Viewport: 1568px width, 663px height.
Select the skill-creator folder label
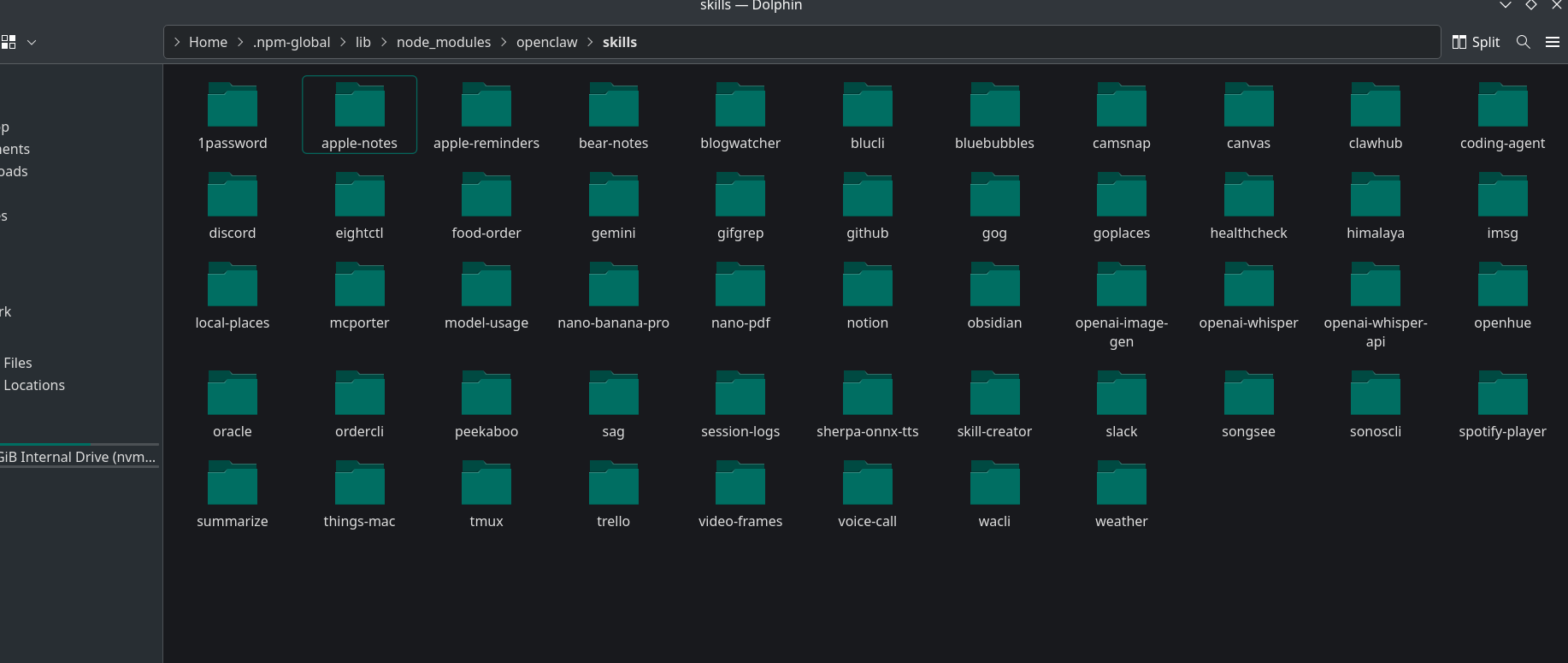pyautogui.click(x=995, y=432)
